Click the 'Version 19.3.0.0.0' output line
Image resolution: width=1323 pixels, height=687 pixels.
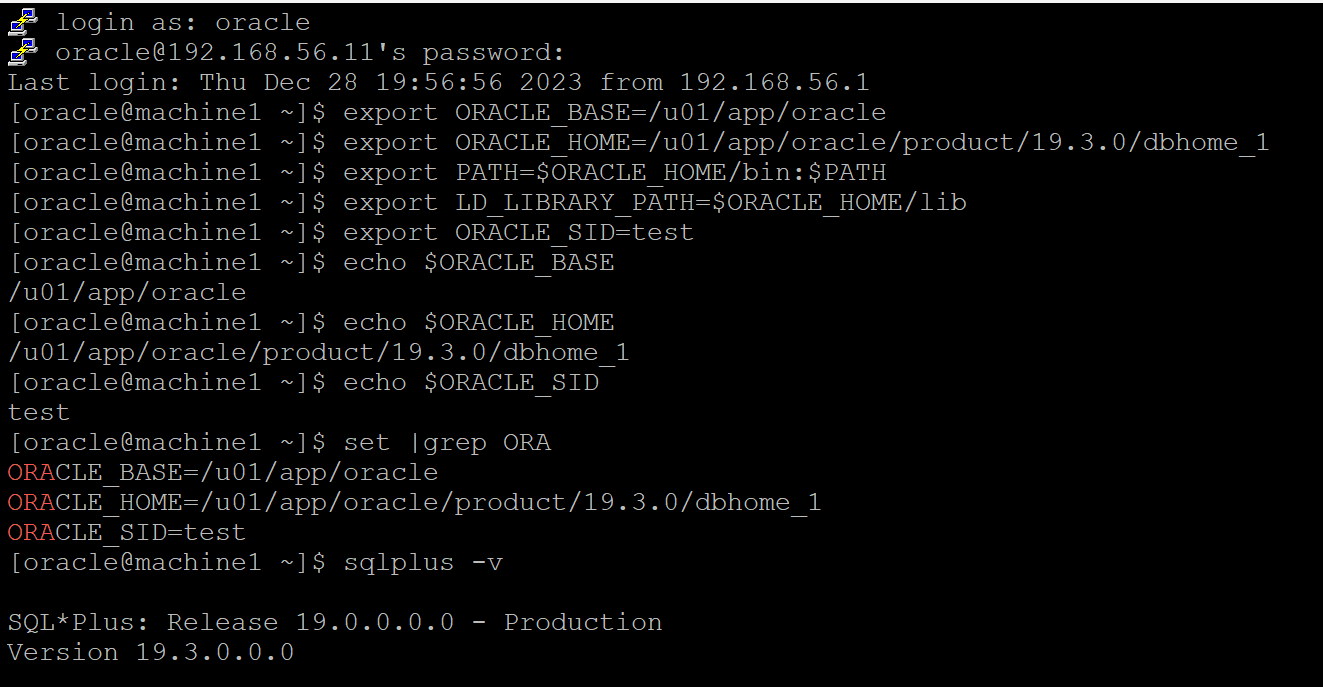pyautogui.click(x=151, y=652)
